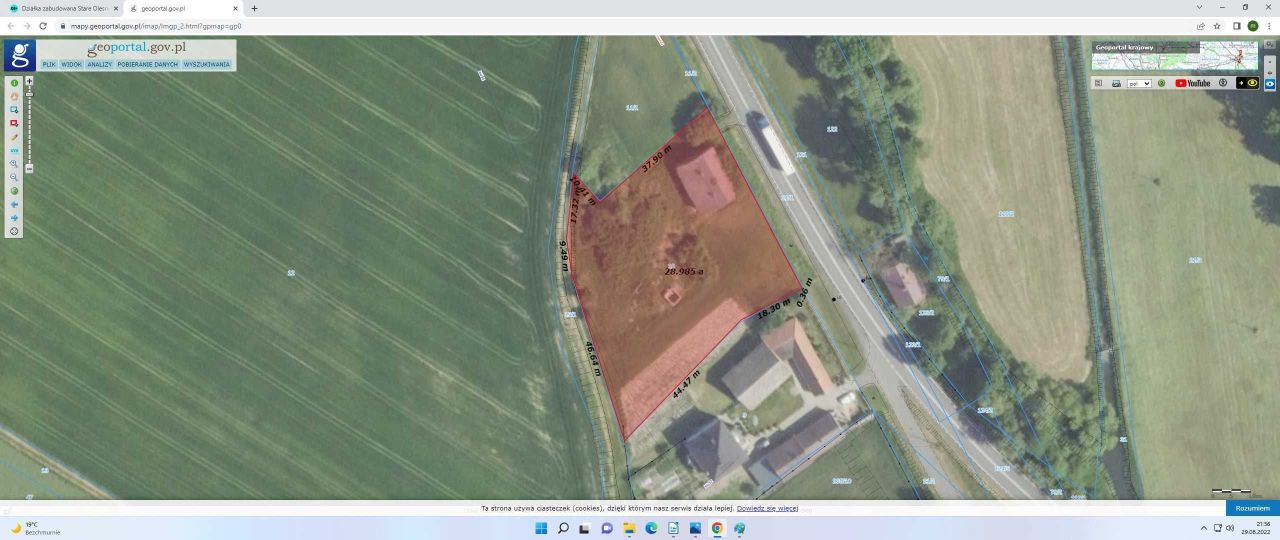Viewport: 1280px width, 540px height.
Task: Open the WYSZUKIWANIA menu
Action: 207,64
